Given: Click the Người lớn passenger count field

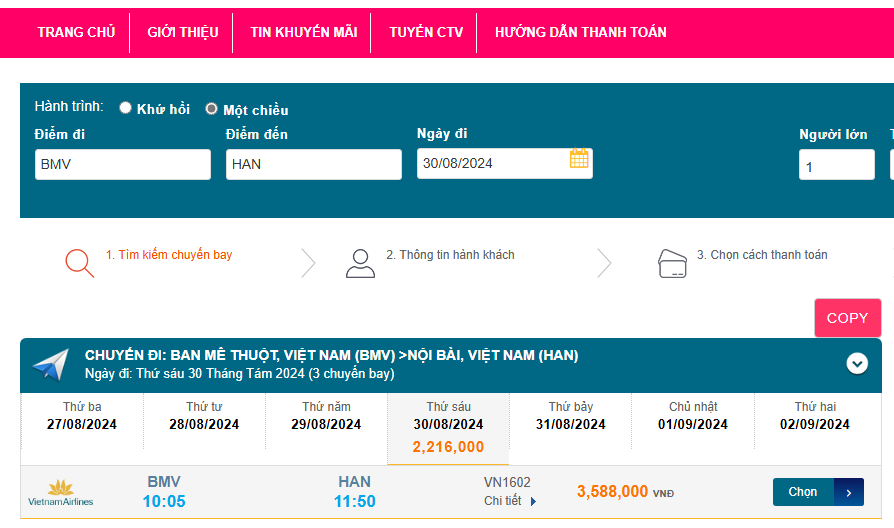Looking at the screenshot, I should pos(836,165).
